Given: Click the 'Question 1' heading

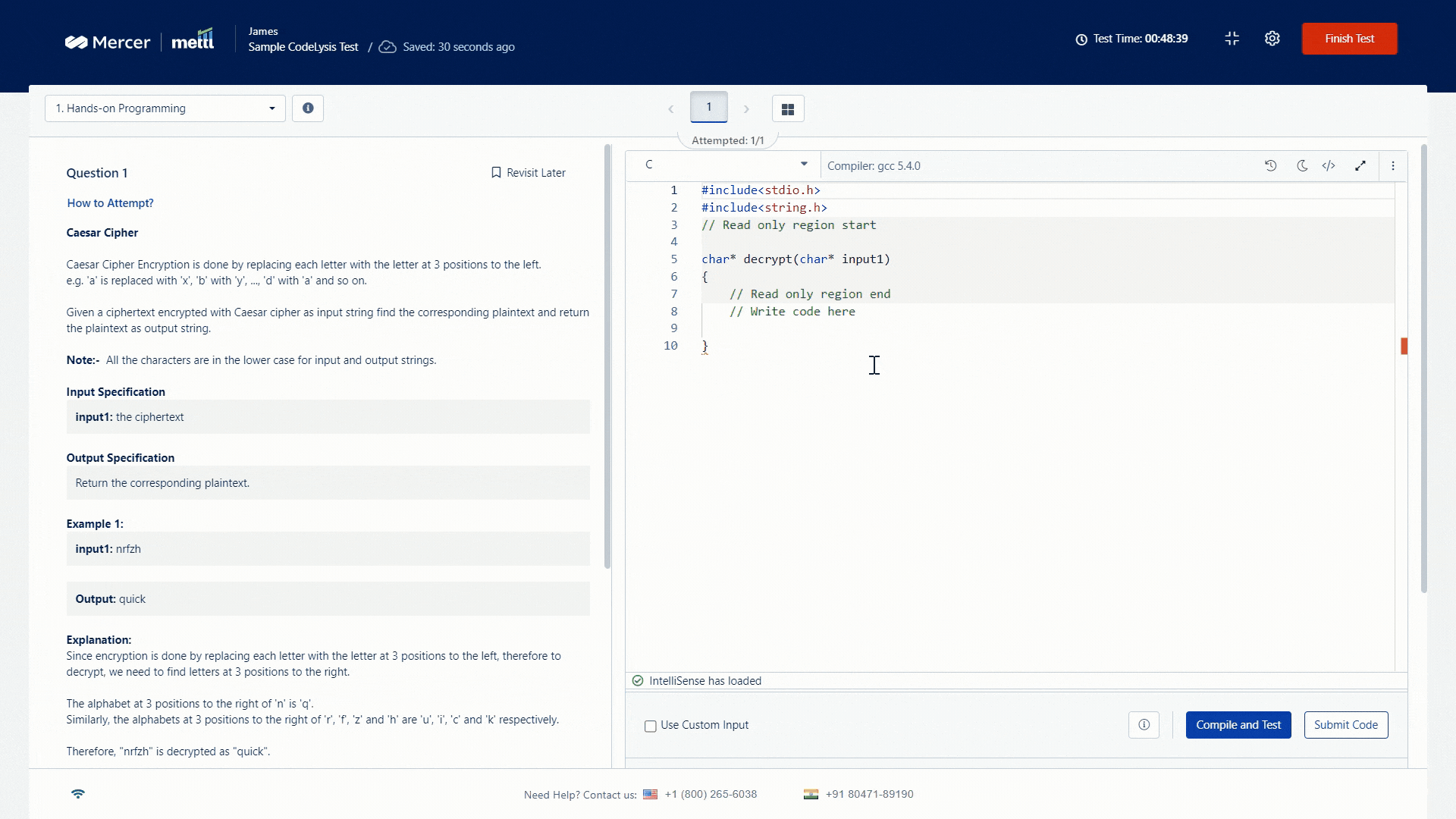Looking at the screenshot, I should point(97,173).
